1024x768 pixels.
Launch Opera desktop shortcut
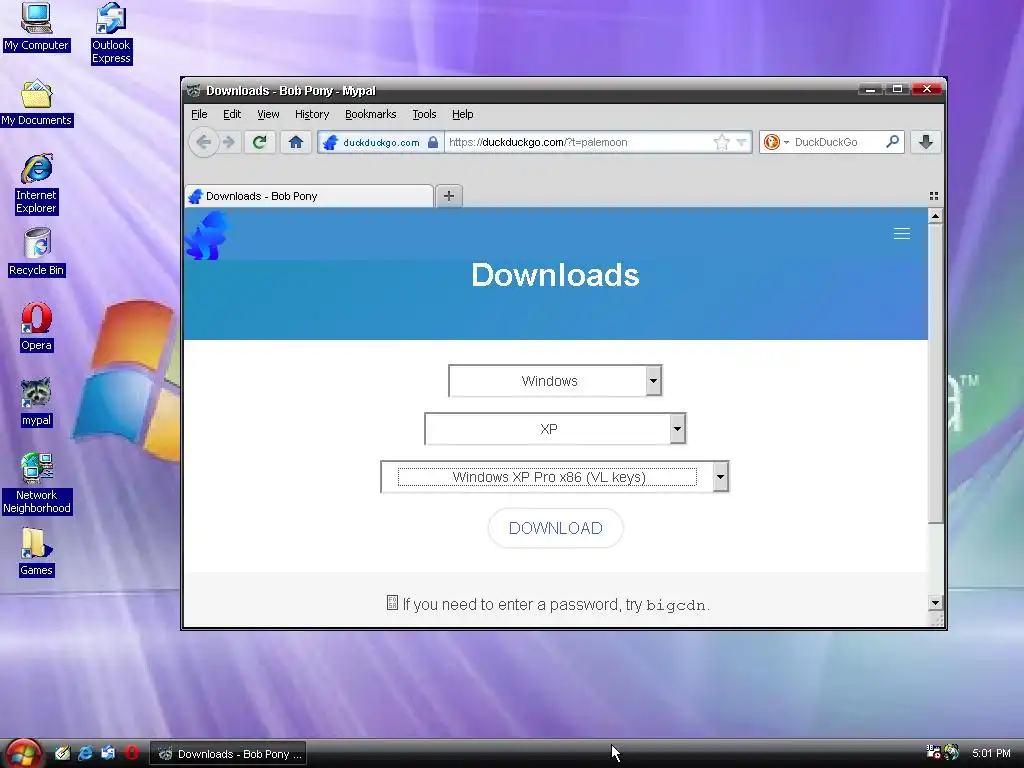pos(37,327)
